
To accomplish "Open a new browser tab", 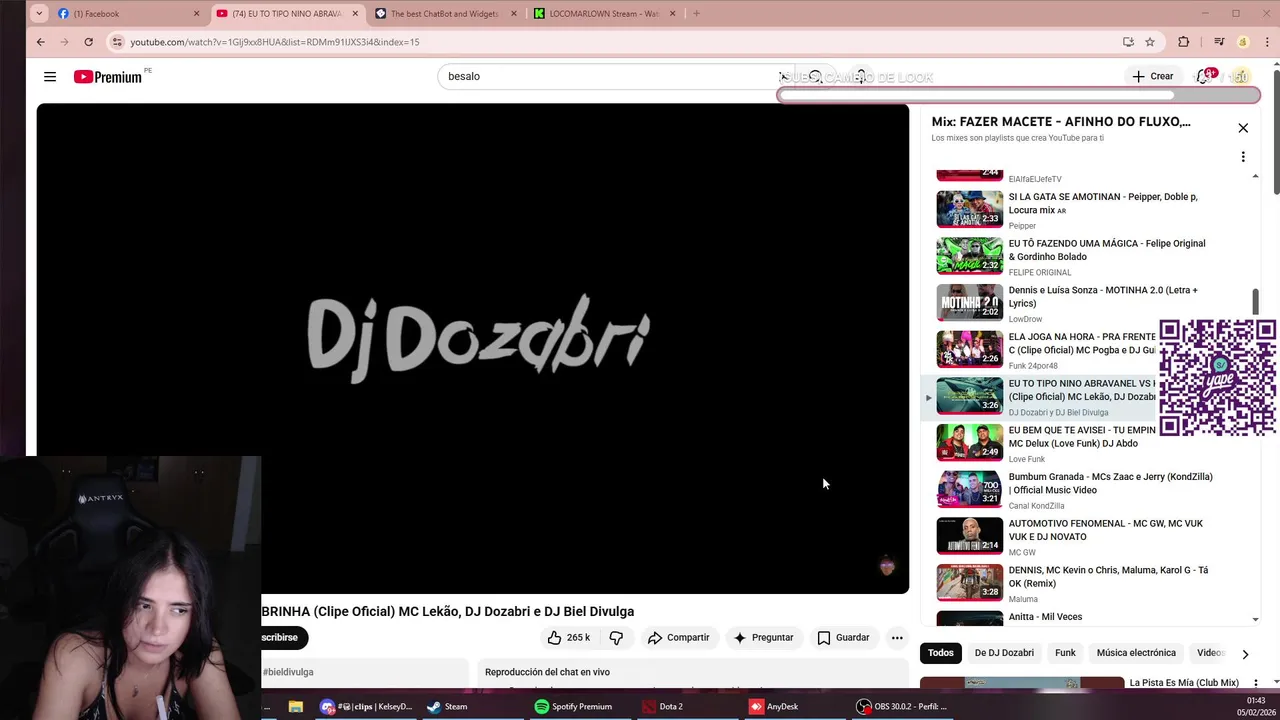I will pos(696,14).
